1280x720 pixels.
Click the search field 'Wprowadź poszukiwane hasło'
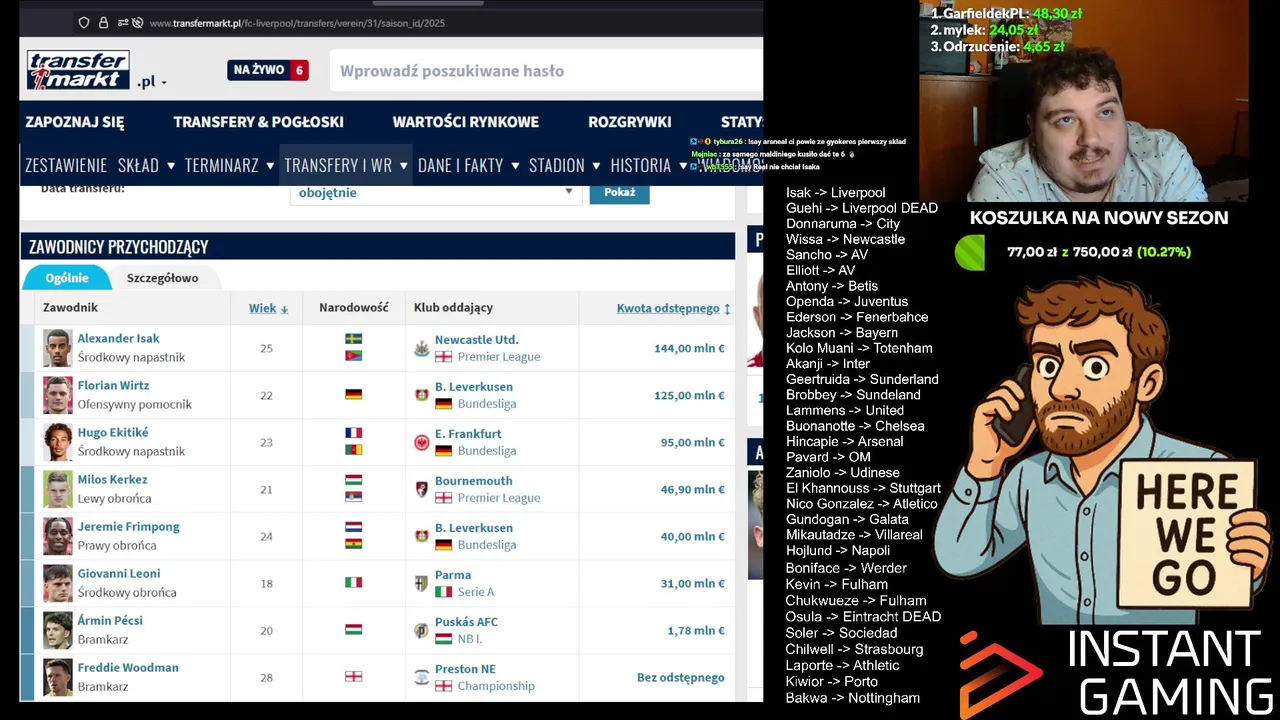(x=545, y=71)
